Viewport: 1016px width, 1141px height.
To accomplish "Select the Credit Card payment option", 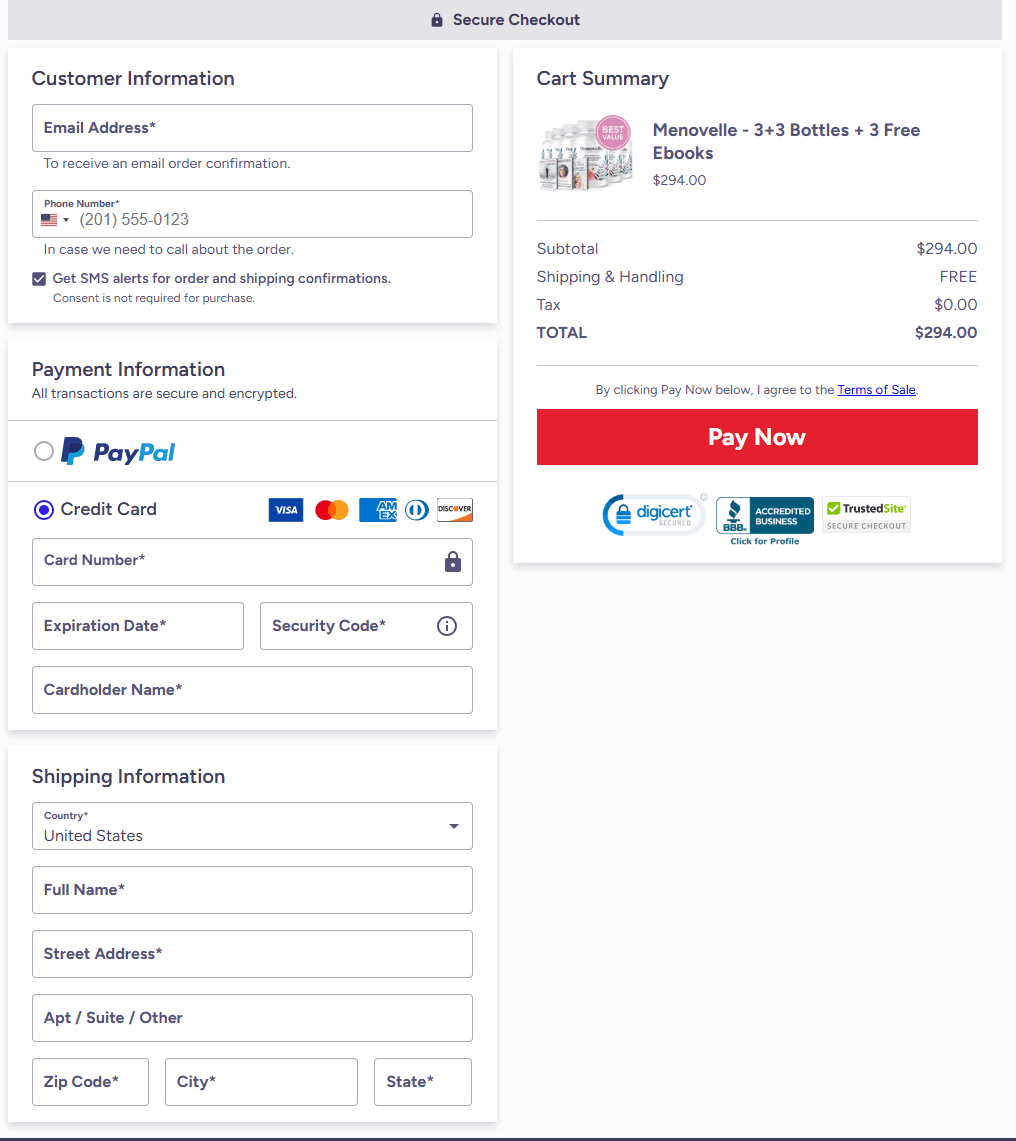I will click(44, 510).
